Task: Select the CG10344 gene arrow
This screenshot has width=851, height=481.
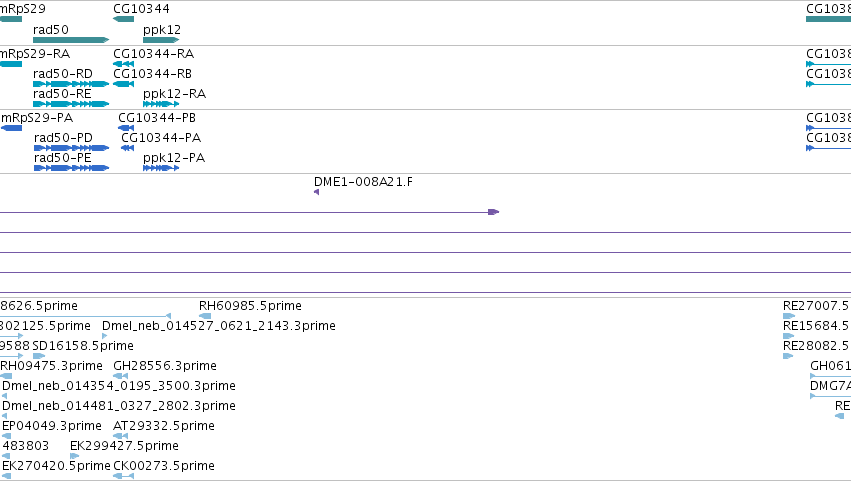Action: [124, 19]
